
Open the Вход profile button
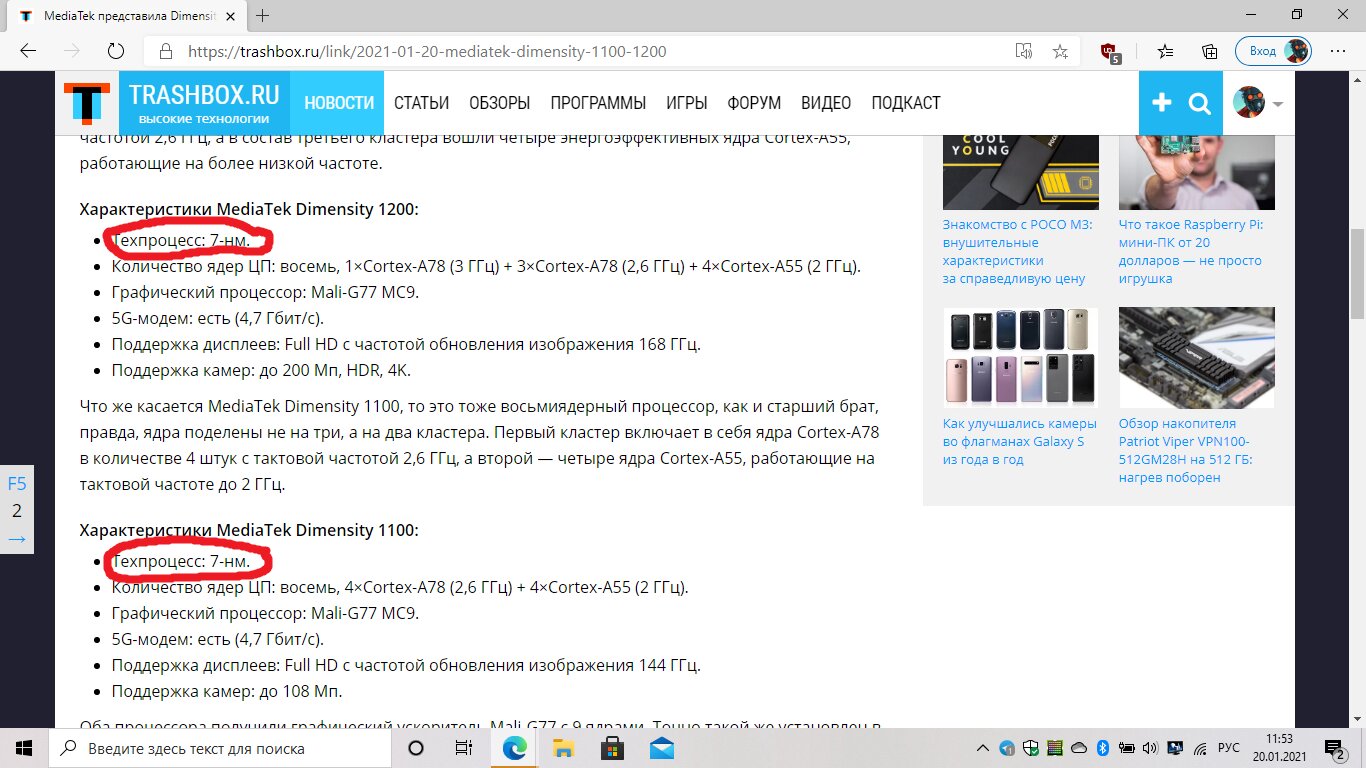[1273, 51]
